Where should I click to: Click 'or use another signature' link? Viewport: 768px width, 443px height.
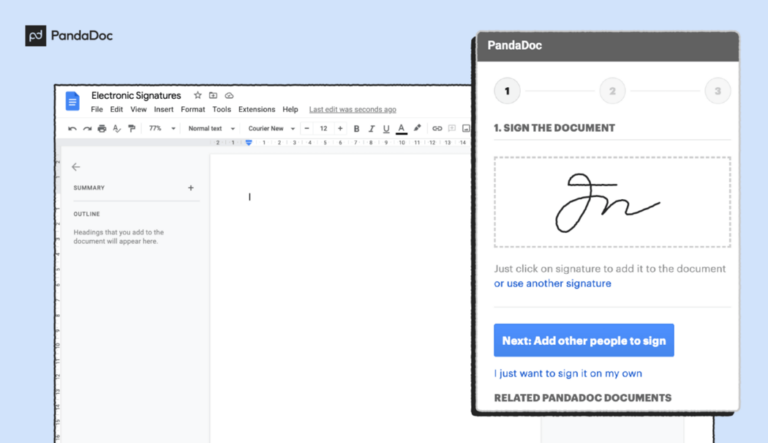(552, 283)
